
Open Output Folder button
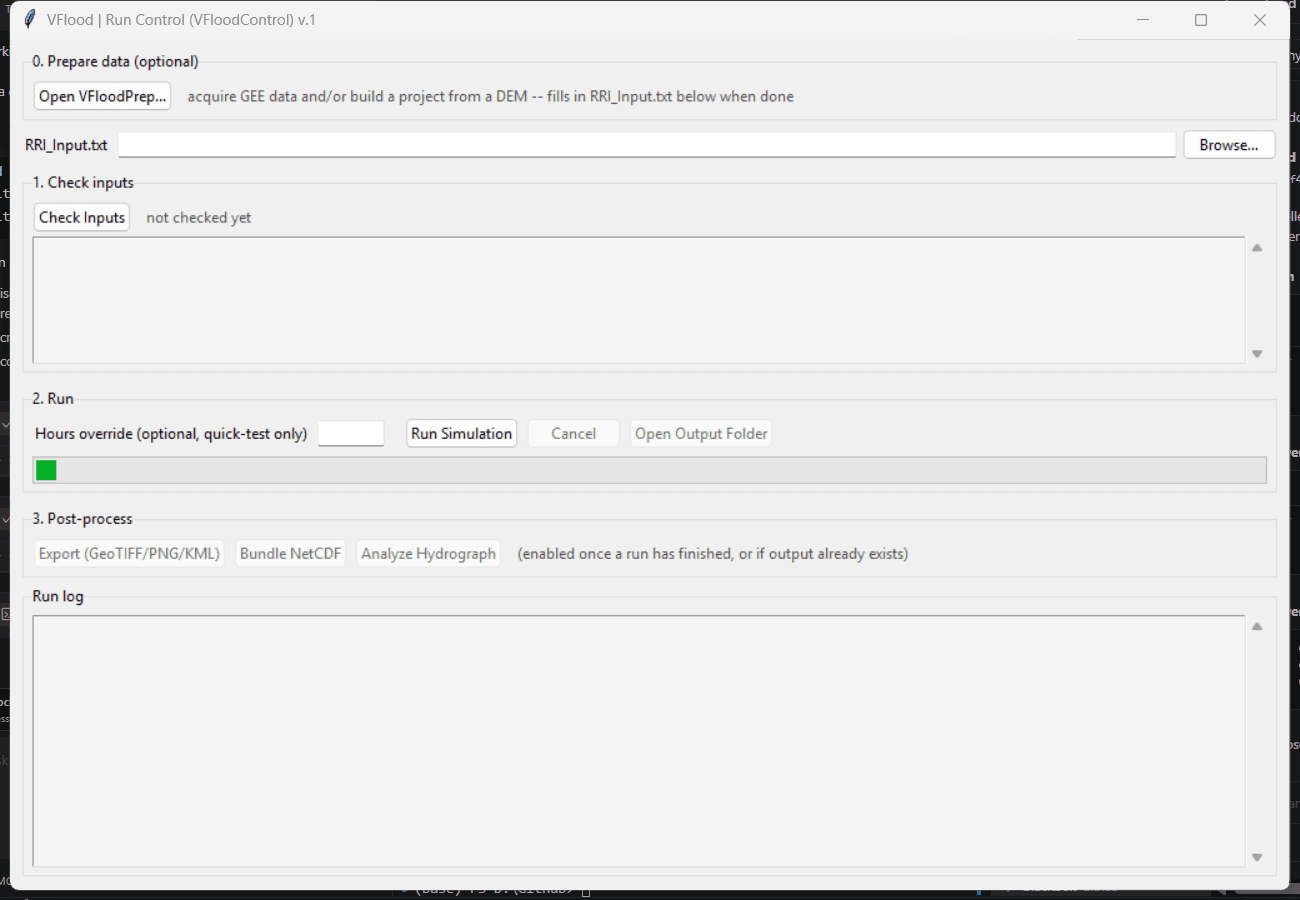[x=701, y=434]
